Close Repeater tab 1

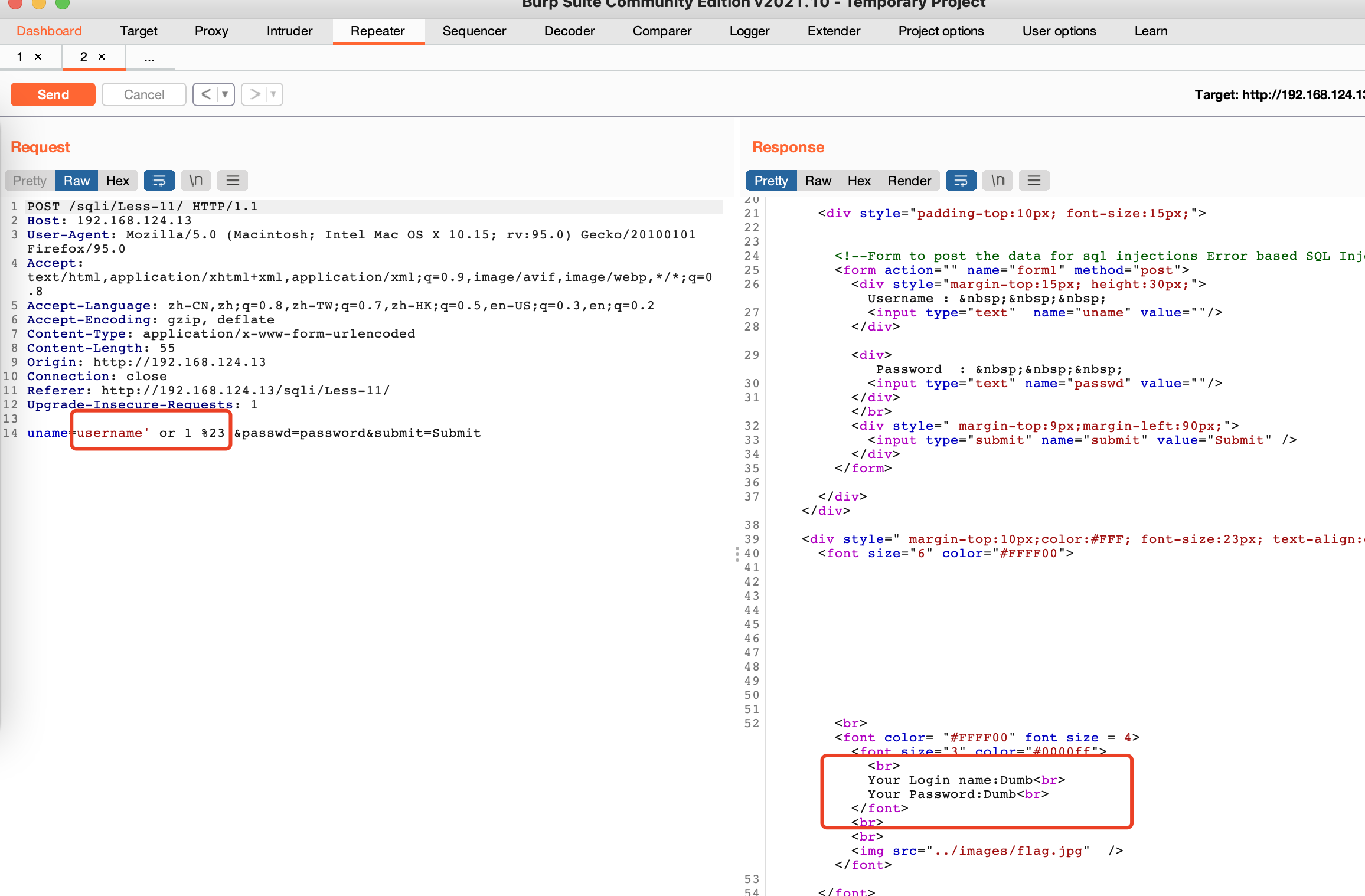click(x=38, y=57)
